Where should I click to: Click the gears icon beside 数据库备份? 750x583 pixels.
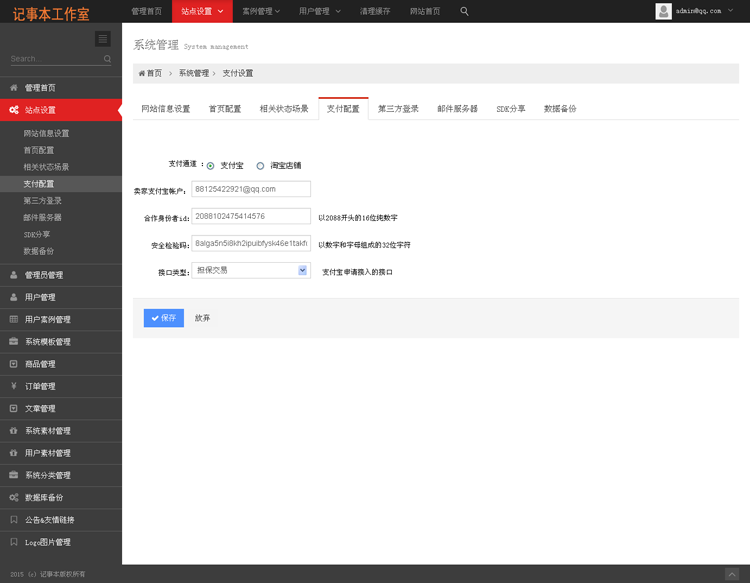(x=14, y=497)
